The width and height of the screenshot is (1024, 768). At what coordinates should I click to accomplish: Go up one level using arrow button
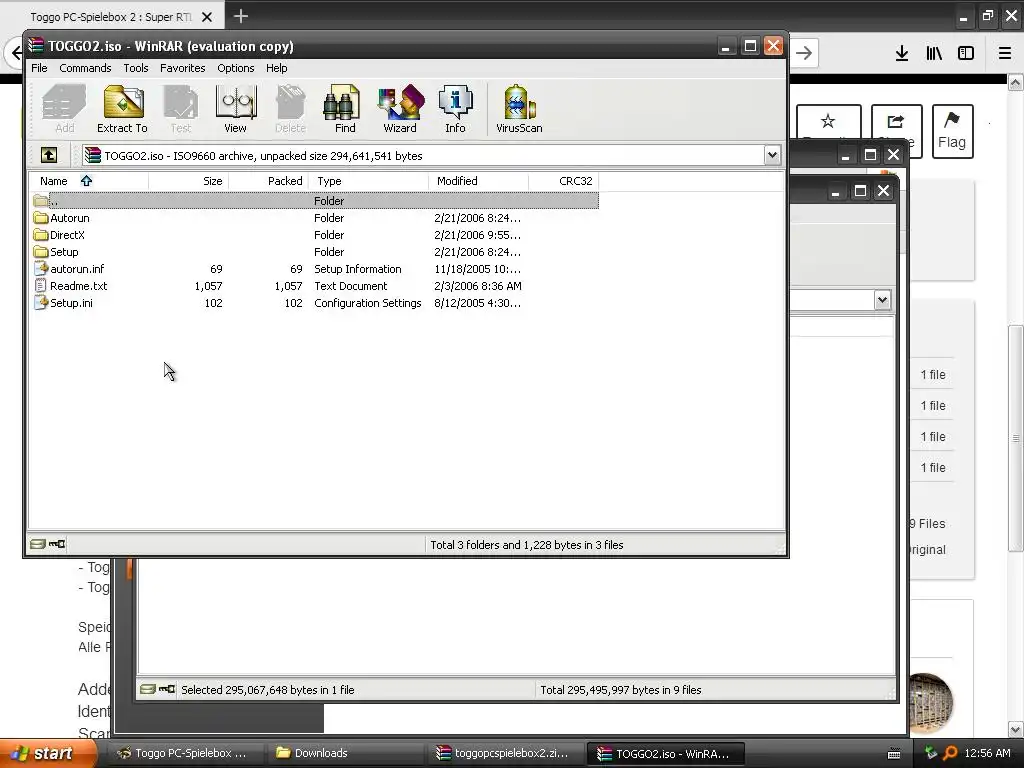pos(49,155)
